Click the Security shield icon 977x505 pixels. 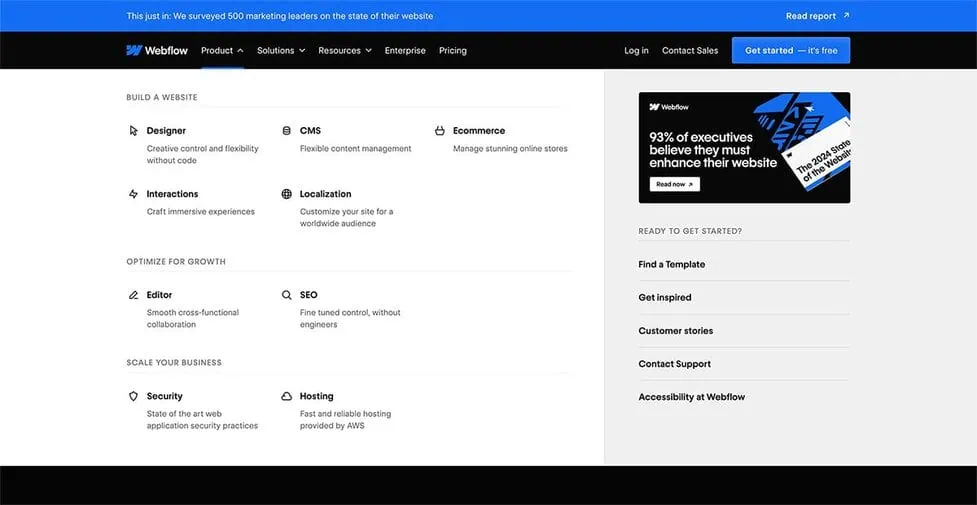click(x=133, y=396)
